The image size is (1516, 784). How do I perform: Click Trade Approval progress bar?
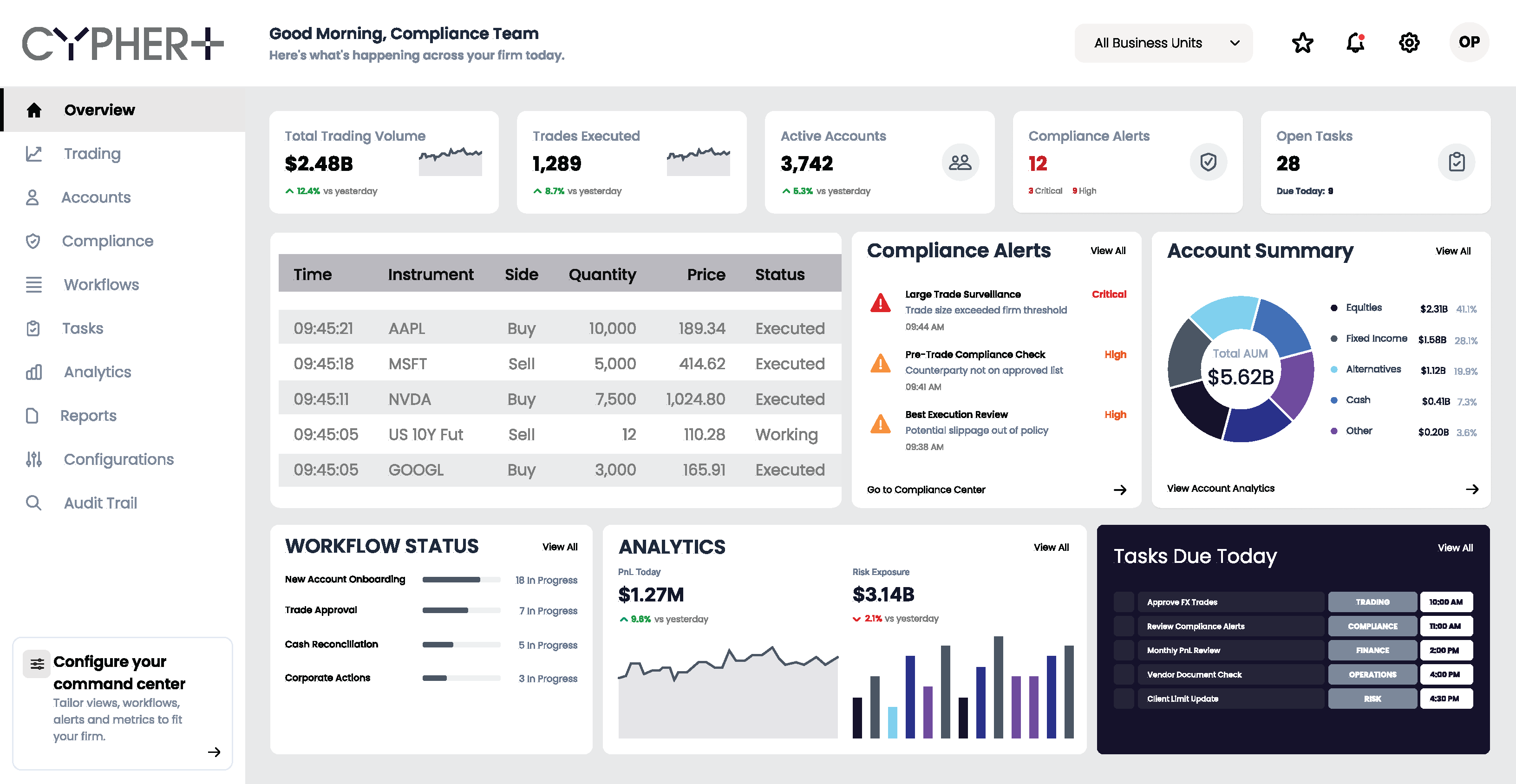click(461, 610)
